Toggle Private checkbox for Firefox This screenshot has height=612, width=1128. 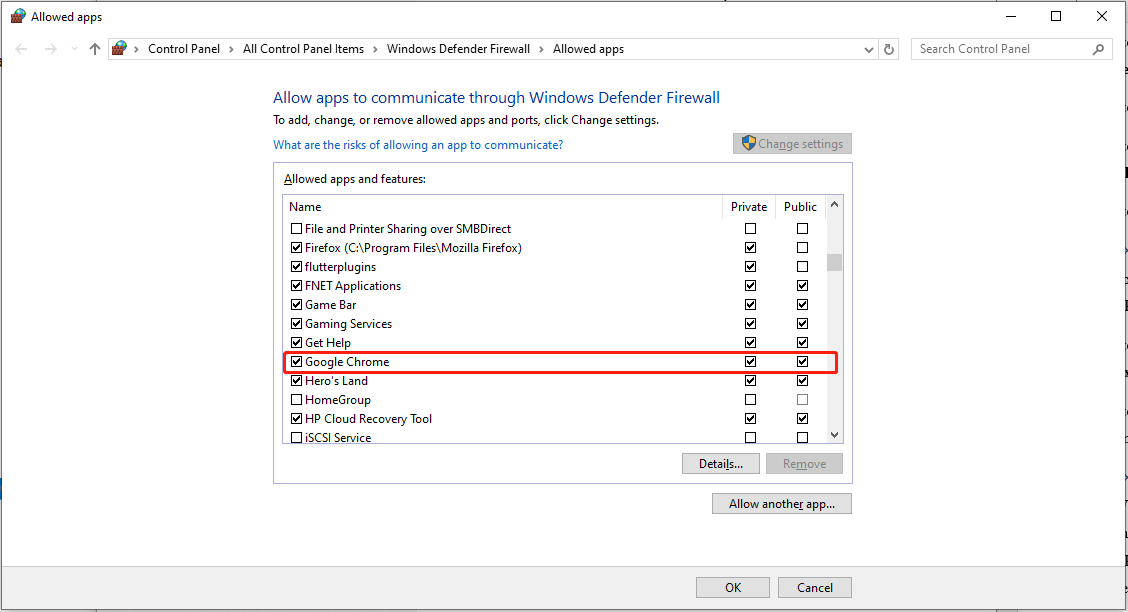[x=750, y=248]
